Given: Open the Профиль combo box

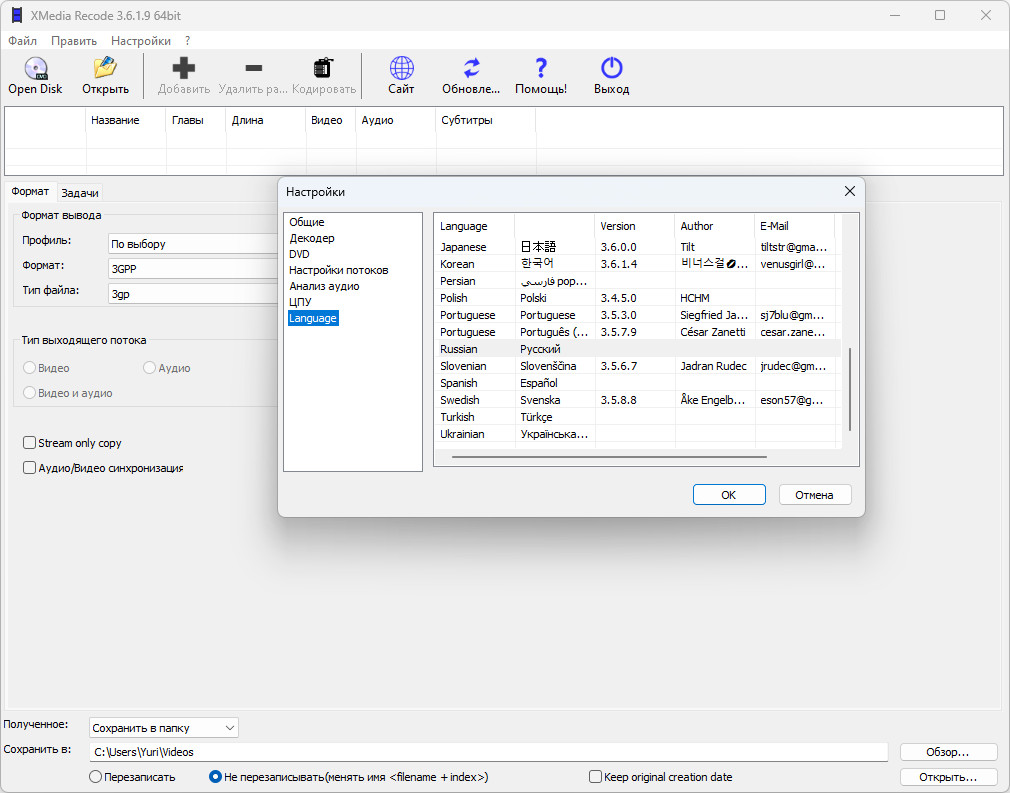Looking at the screenshot, I should point(192,243).
